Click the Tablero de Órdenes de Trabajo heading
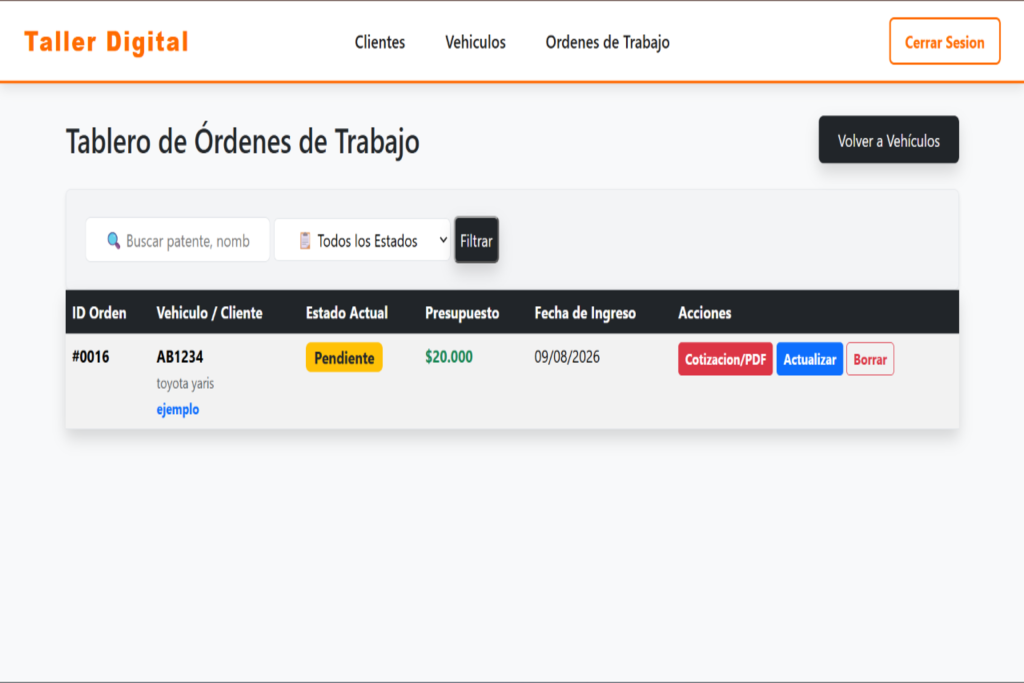The width and height of the screenshot is (1024, 683). 242,141
